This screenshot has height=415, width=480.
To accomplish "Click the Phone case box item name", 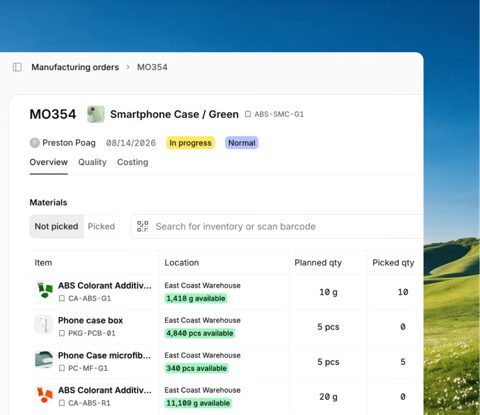I will [91, 320].
